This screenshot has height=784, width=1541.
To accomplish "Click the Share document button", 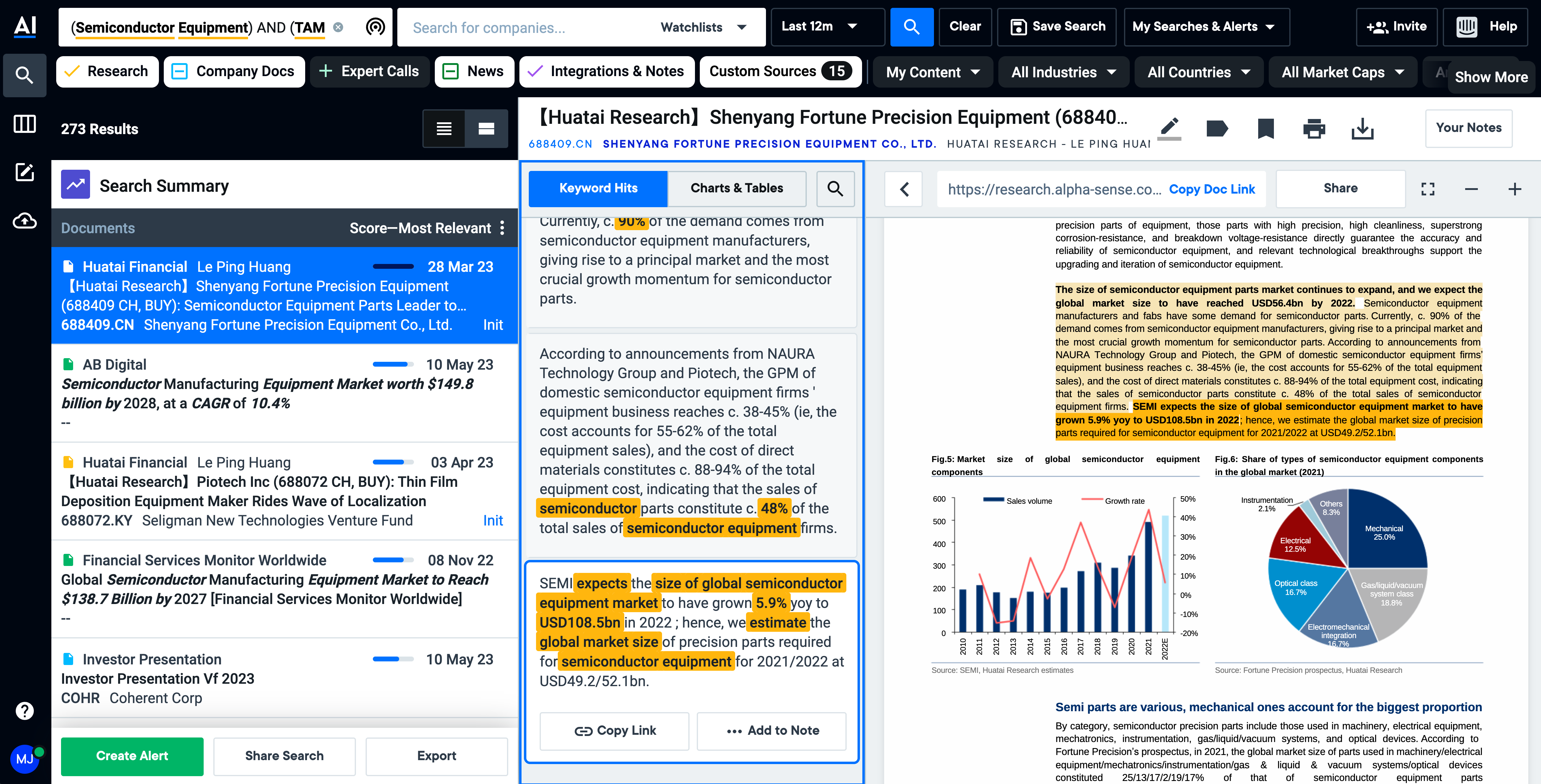I will [x=1341, y=188].
